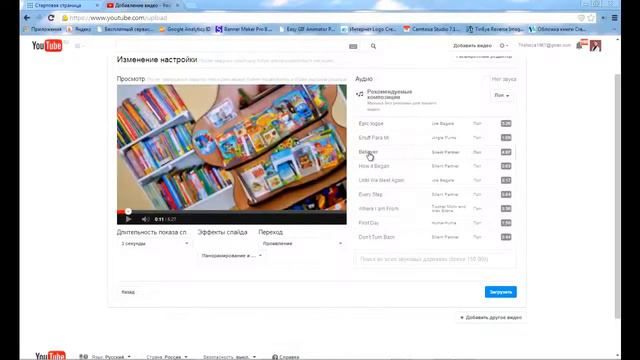Click the browser back arrow

click(x=27, y=18)
